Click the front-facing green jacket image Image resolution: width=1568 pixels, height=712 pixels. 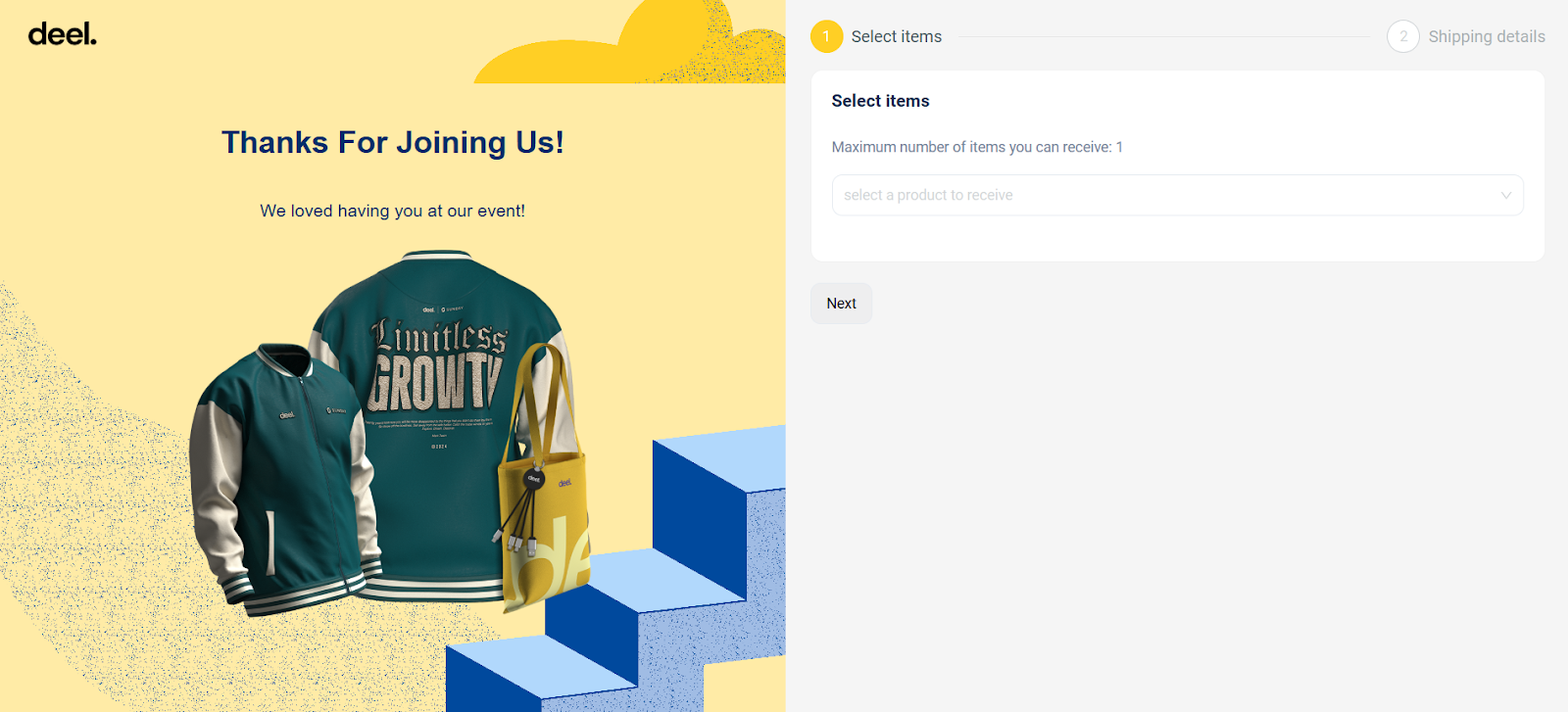[282, 480]
